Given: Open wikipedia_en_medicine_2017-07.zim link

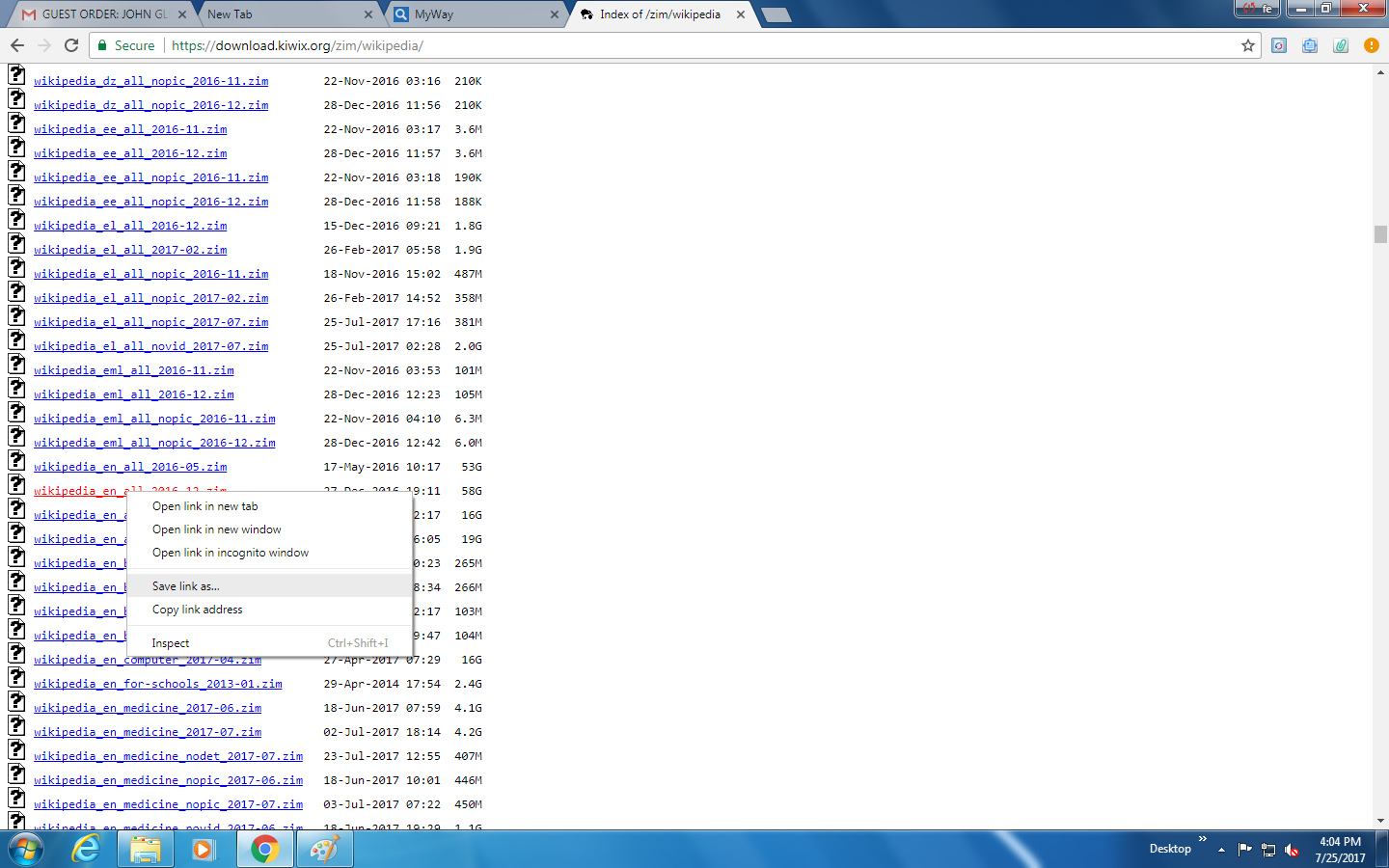Looking at the screenshot, I should 148,732.
